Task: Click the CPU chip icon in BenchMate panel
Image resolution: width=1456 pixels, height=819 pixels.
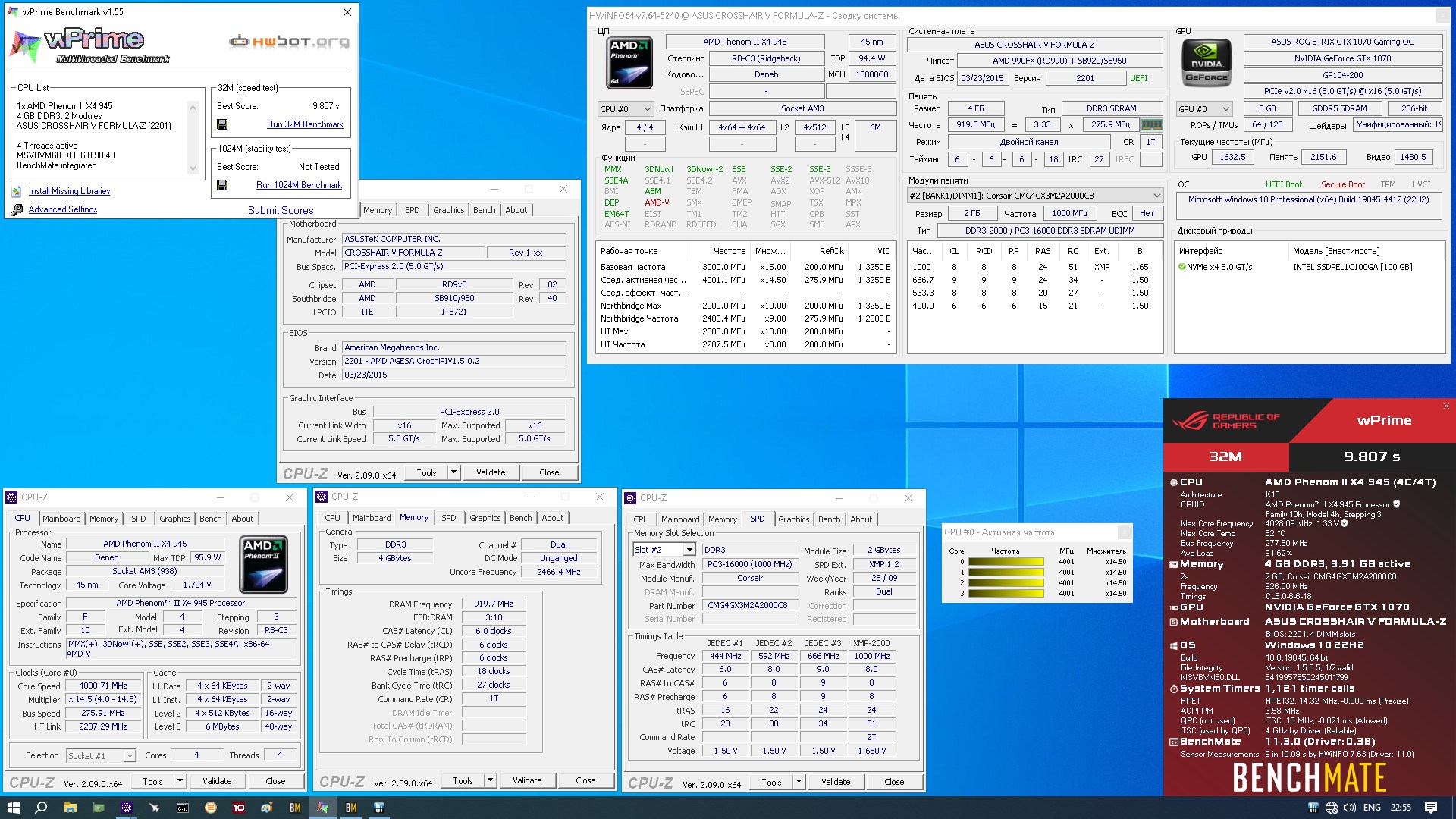Action: pyautogui.click(x=1174, y=482)
